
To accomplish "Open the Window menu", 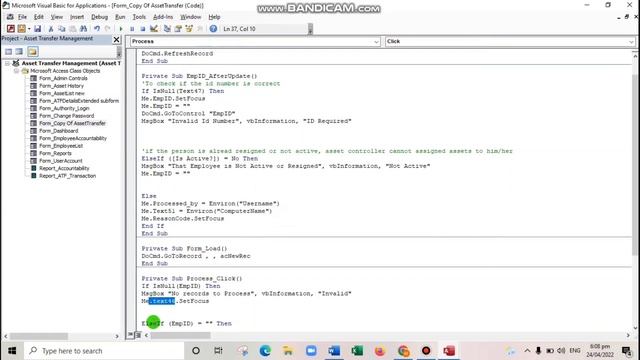I will pyautogui.click(x=191, y=17).
